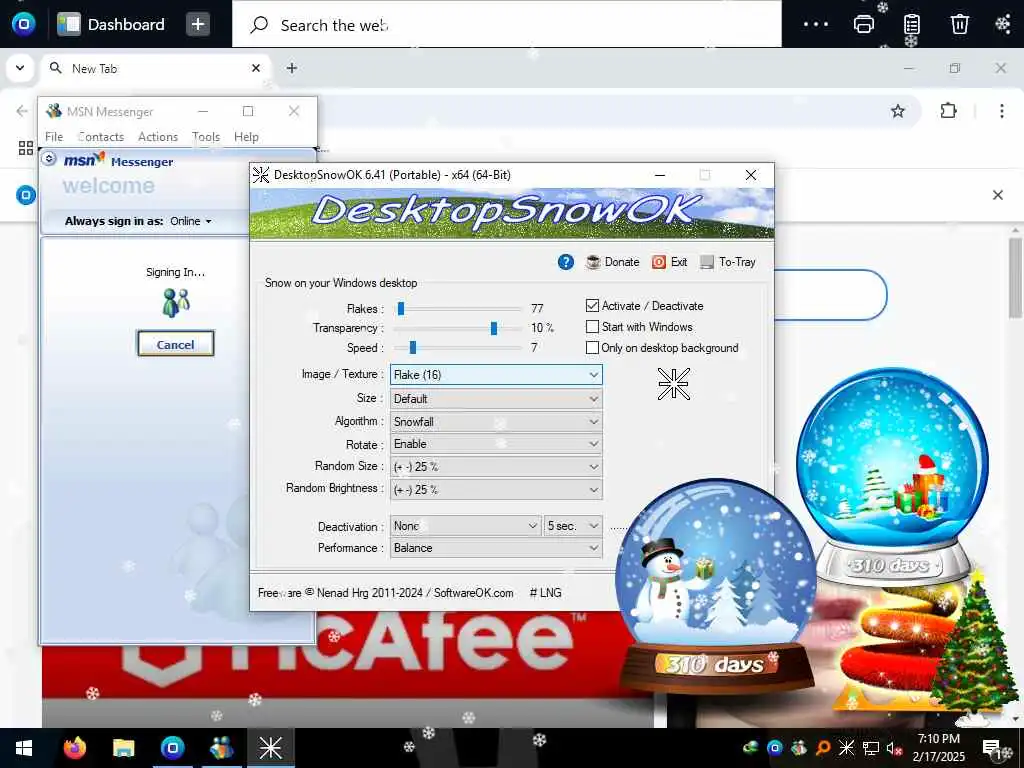Enable Start with Windows checkbox

[x=592, y=327]
